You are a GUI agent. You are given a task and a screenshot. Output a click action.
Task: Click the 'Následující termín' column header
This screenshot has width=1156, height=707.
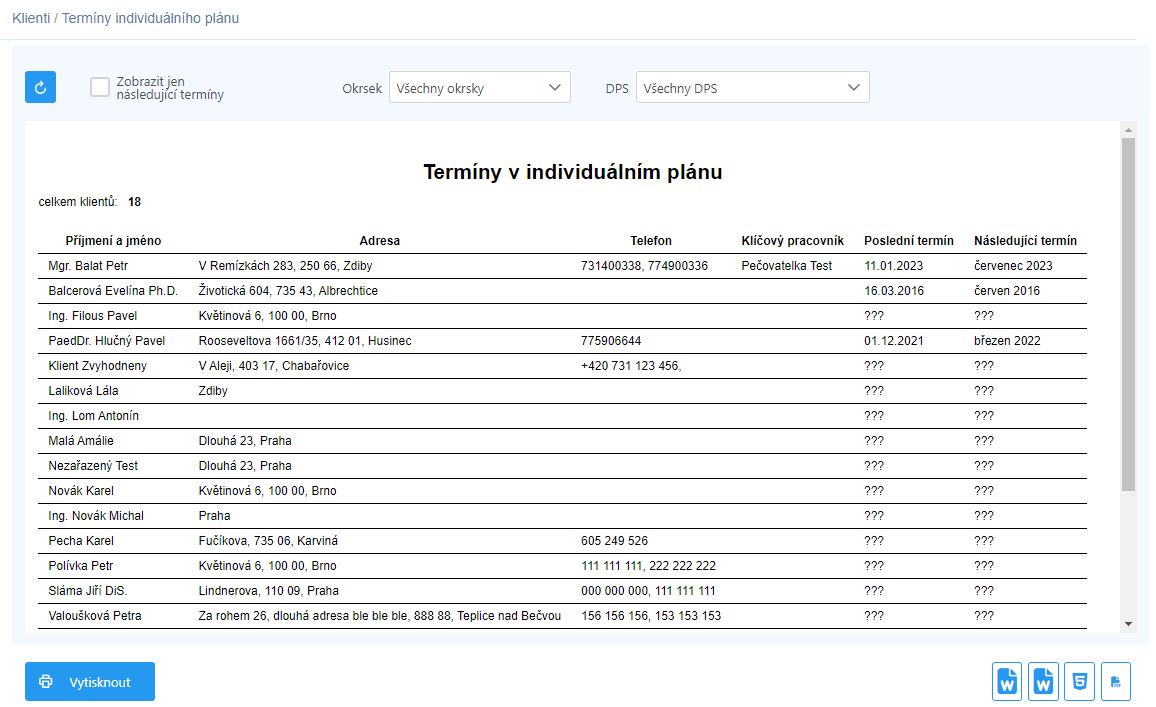(1026, 240)
